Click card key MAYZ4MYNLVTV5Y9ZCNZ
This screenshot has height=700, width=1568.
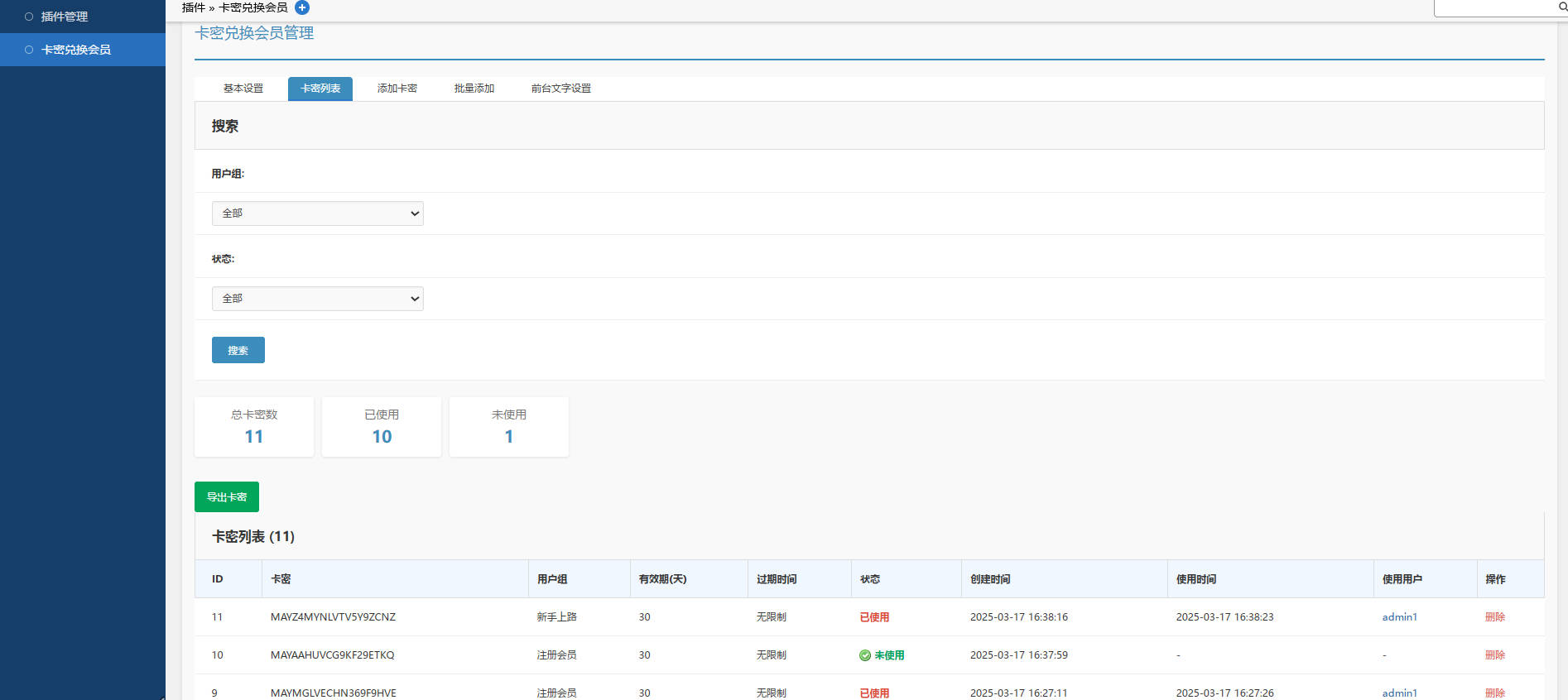(x=333, y=617)
